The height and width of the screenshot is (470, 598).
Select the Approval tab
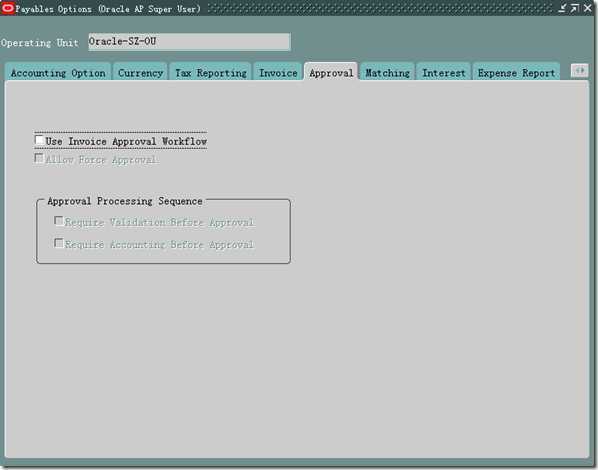point(331,72)
